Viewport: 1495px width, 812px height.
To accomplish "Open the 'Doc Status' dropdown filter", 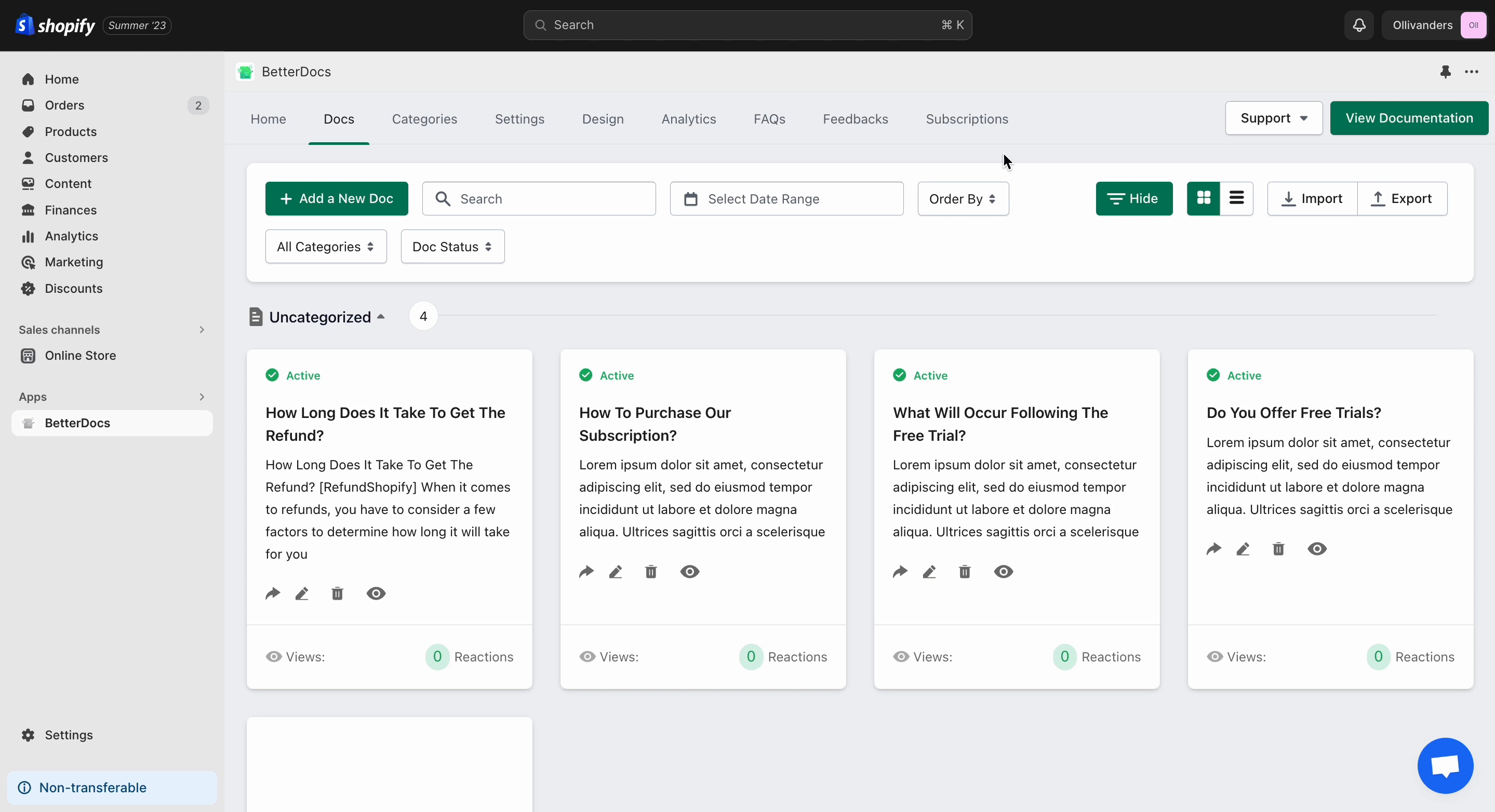I will pyautogui.click(x=452, y=246).
